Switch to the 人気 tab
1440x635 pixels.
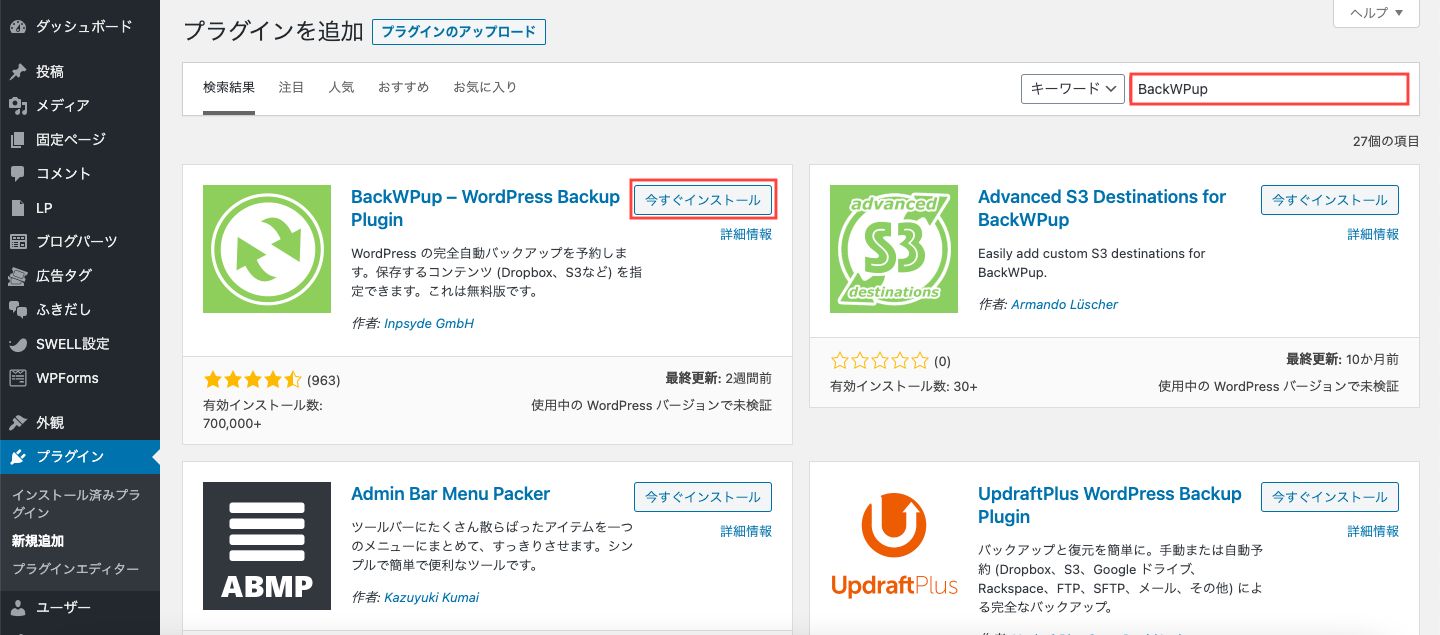pos(341,88)
